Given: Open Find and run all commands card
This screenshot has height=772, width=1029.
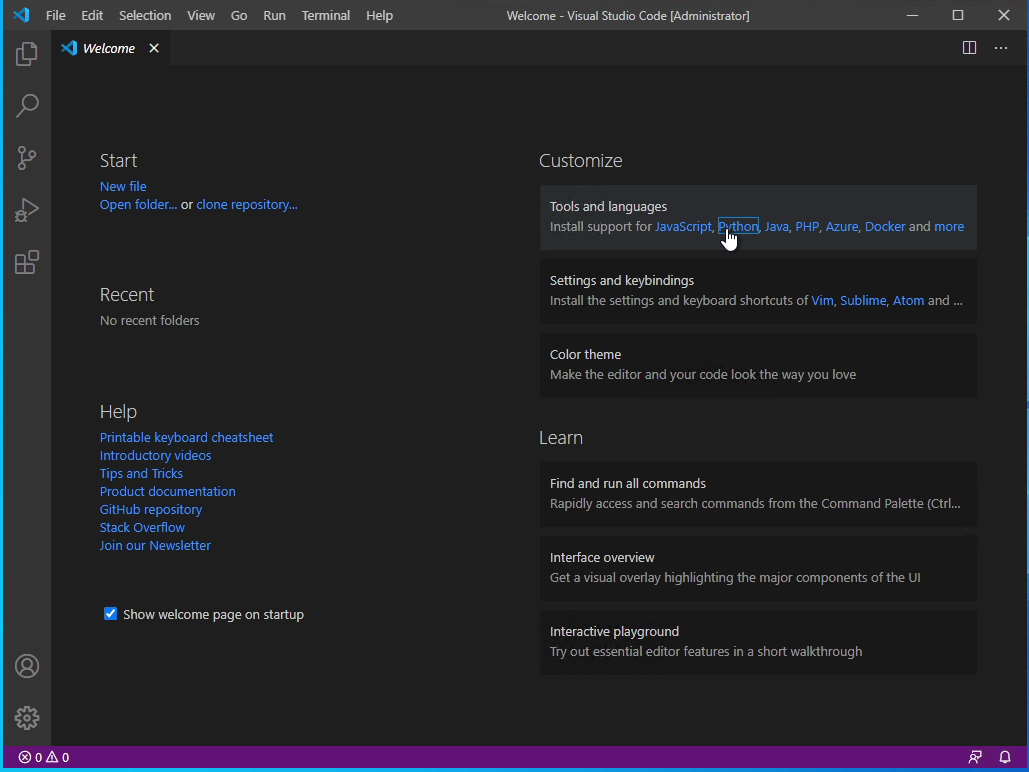Looking at the screenshot, I should click(x=758, y=494).
